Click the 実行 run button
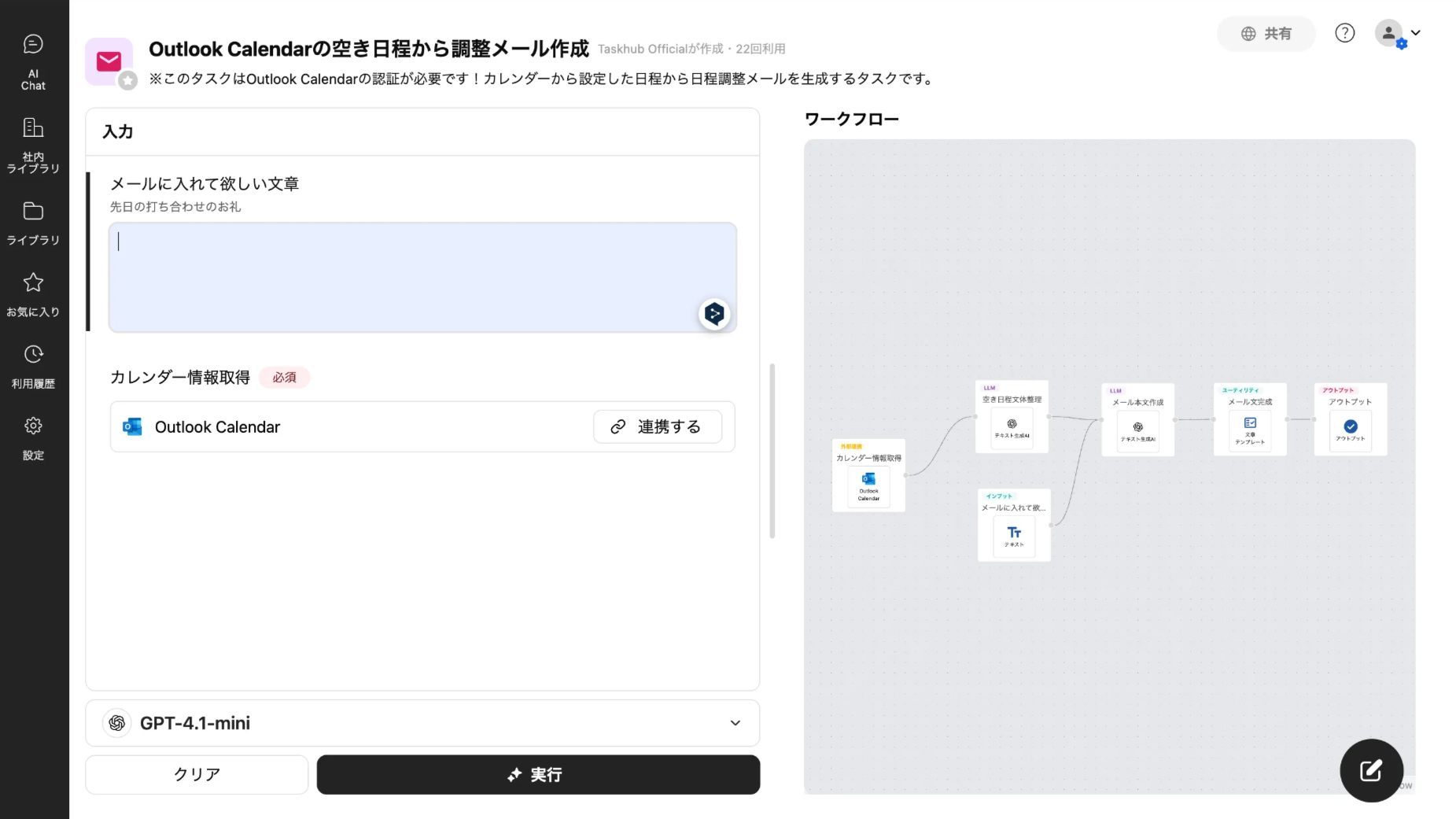Screen dimensions: 1456x819 point(538,774)
